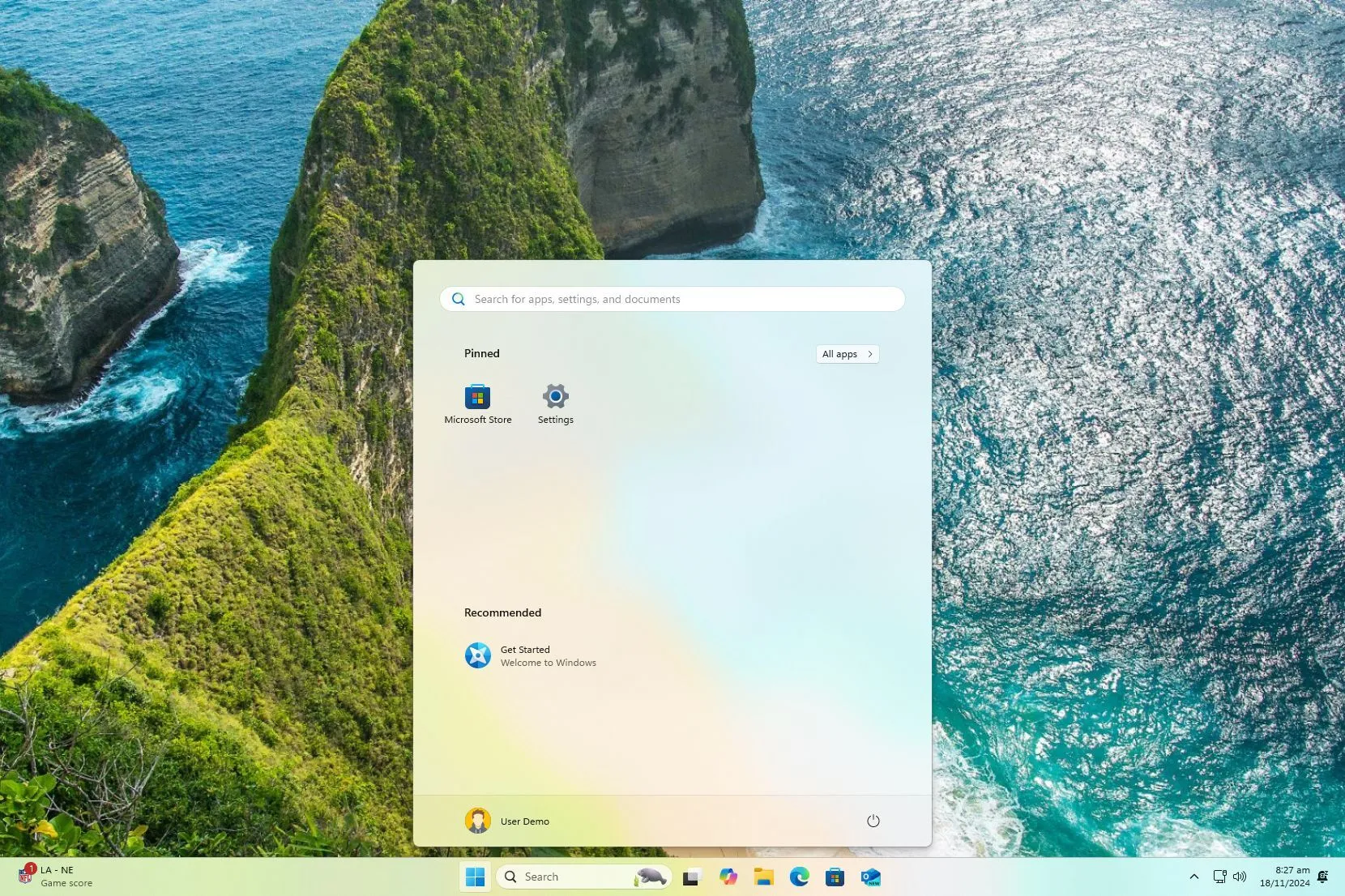Image resolution: width=1345 pixels, height=896 pixels.
Task: Open the All apps list
Action: click(846, 354)
